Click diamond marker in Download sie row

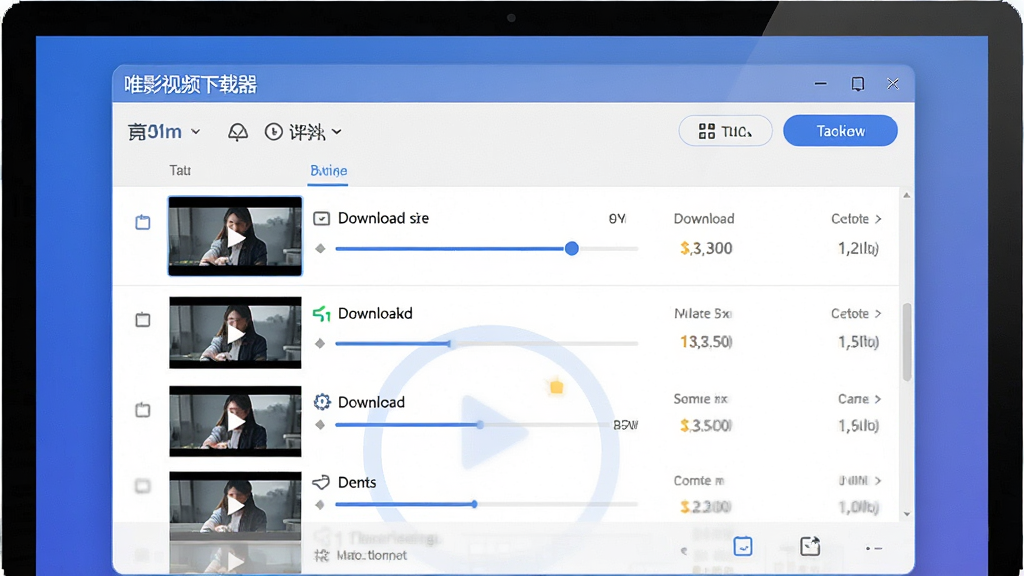click(320, 248)
